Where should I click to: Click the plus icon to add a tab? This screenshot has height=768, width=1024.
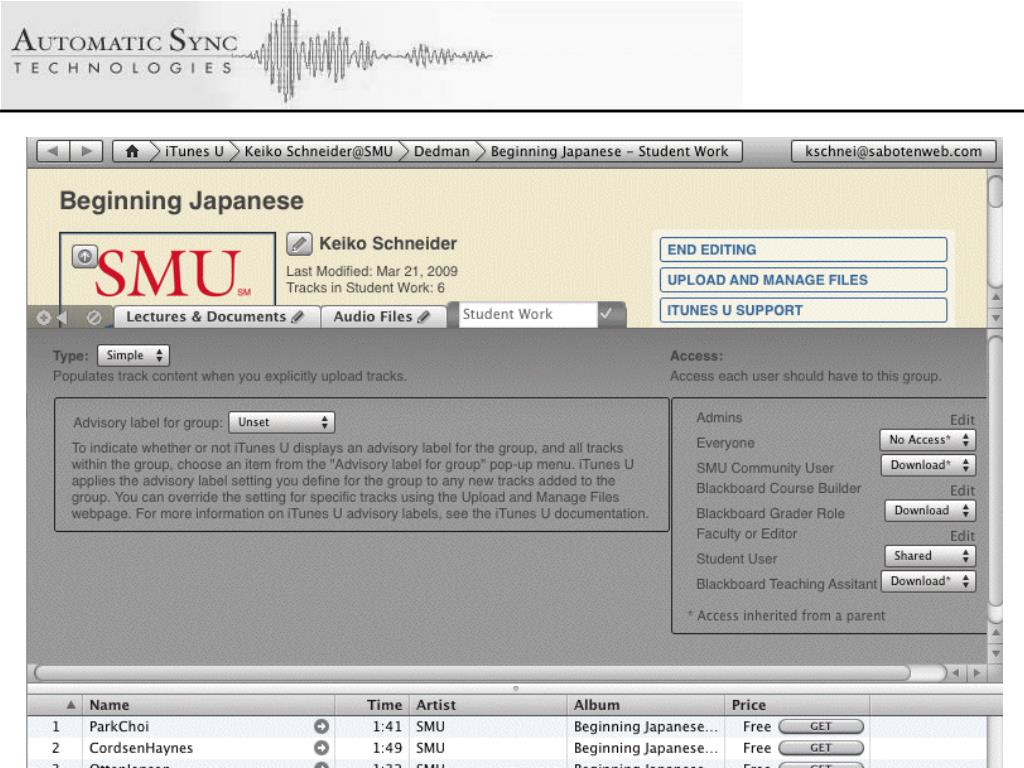43,317
